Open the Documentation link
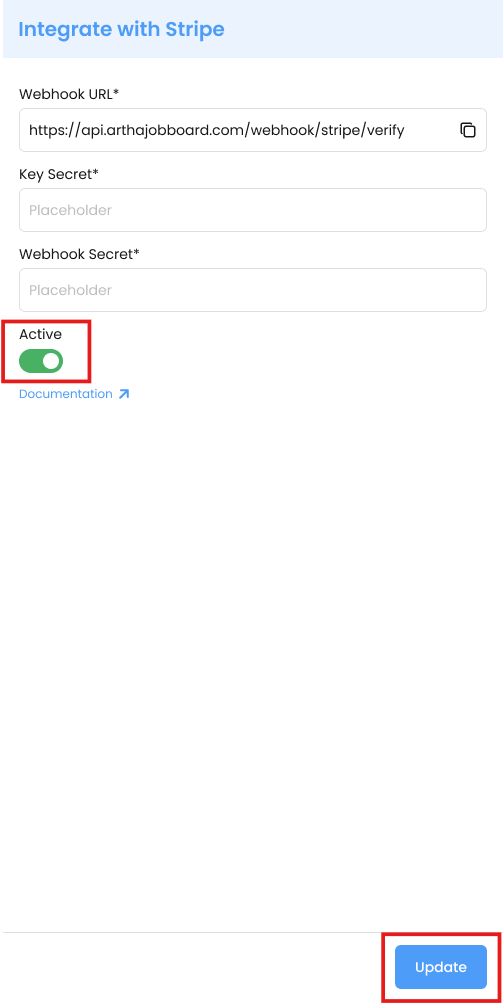The height and width of the screenshot is (1004, 503). (x=66, y=394)
